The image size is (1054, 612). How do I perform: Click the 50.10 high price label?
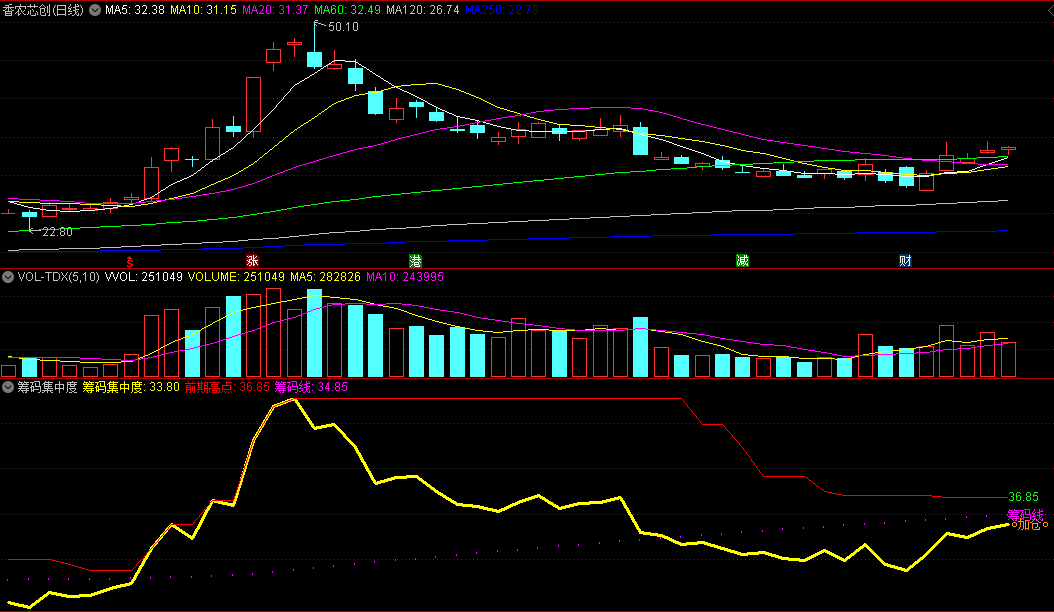click(343, 27)
